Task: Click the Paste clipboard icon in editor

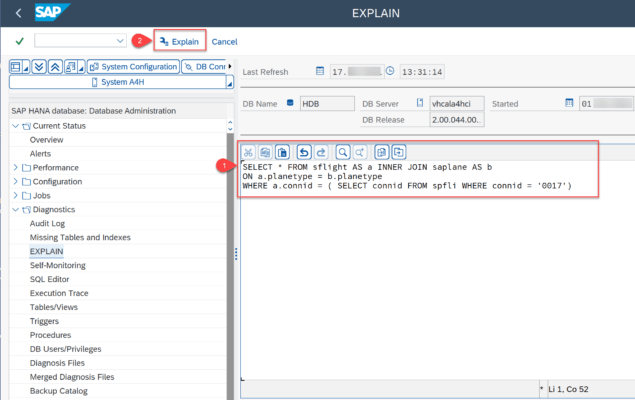Action: (283, 152)
